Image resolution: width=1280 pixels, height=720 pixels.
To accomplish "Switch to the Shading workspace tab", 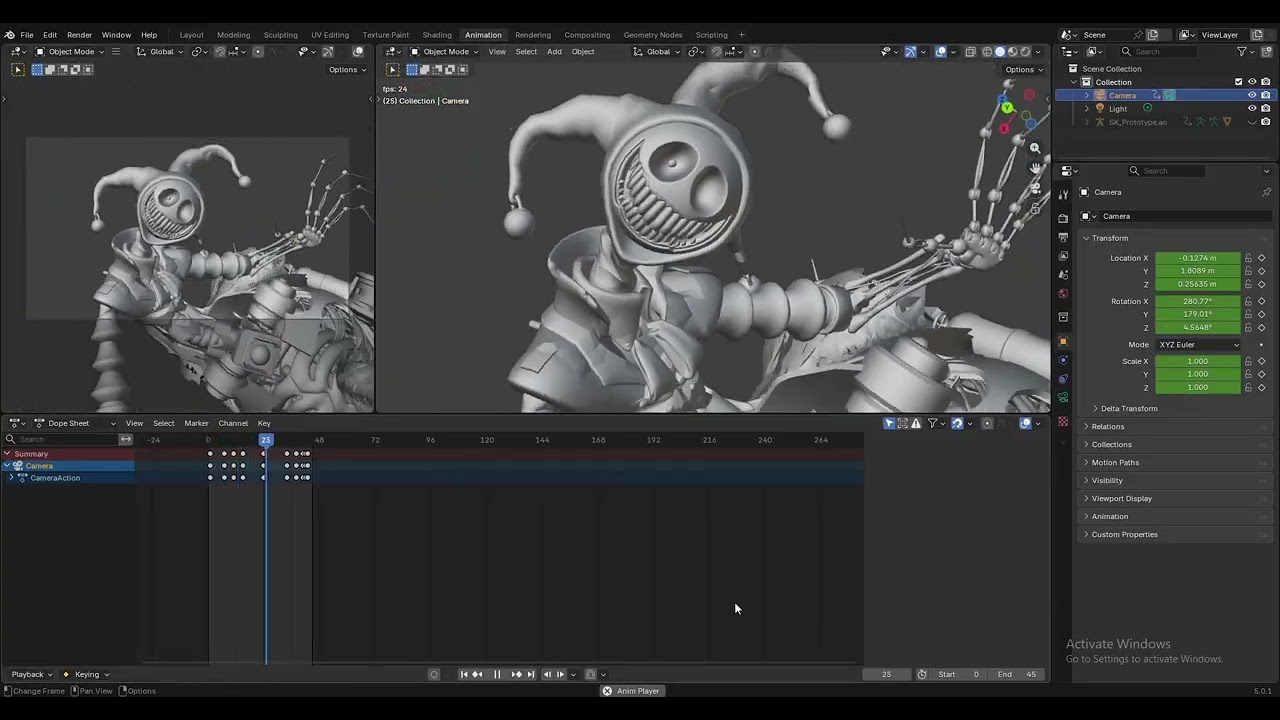I will pyautogui.click(x=437, y=35).
